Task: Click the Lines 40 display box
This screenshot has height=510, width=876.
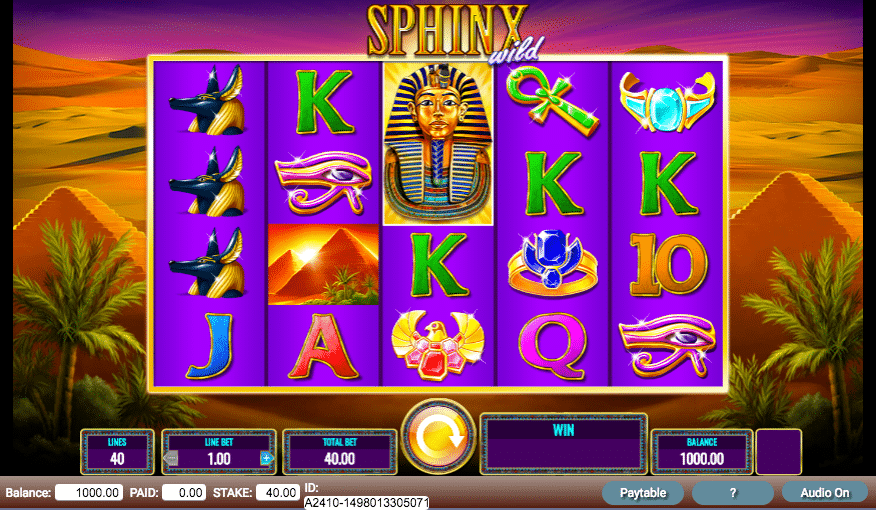Action: pos(117,452)
